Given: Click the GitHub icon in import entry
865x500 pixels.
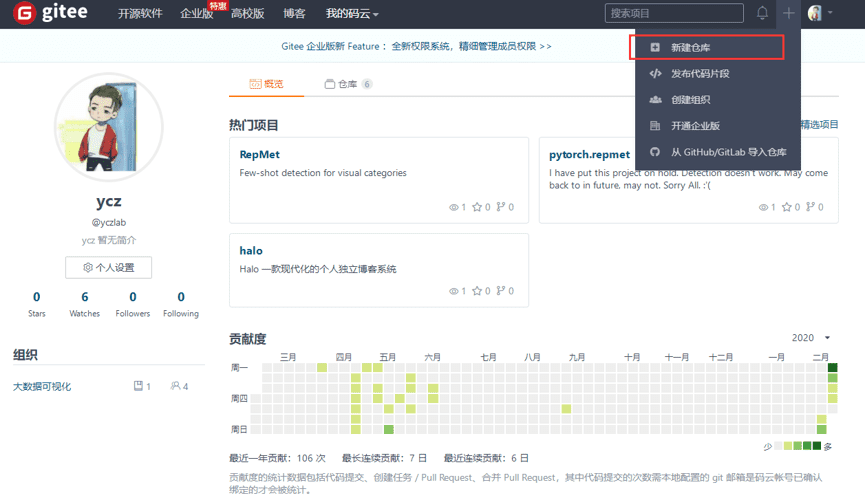Looking at the screenshot, I should [x=655, y=152].
